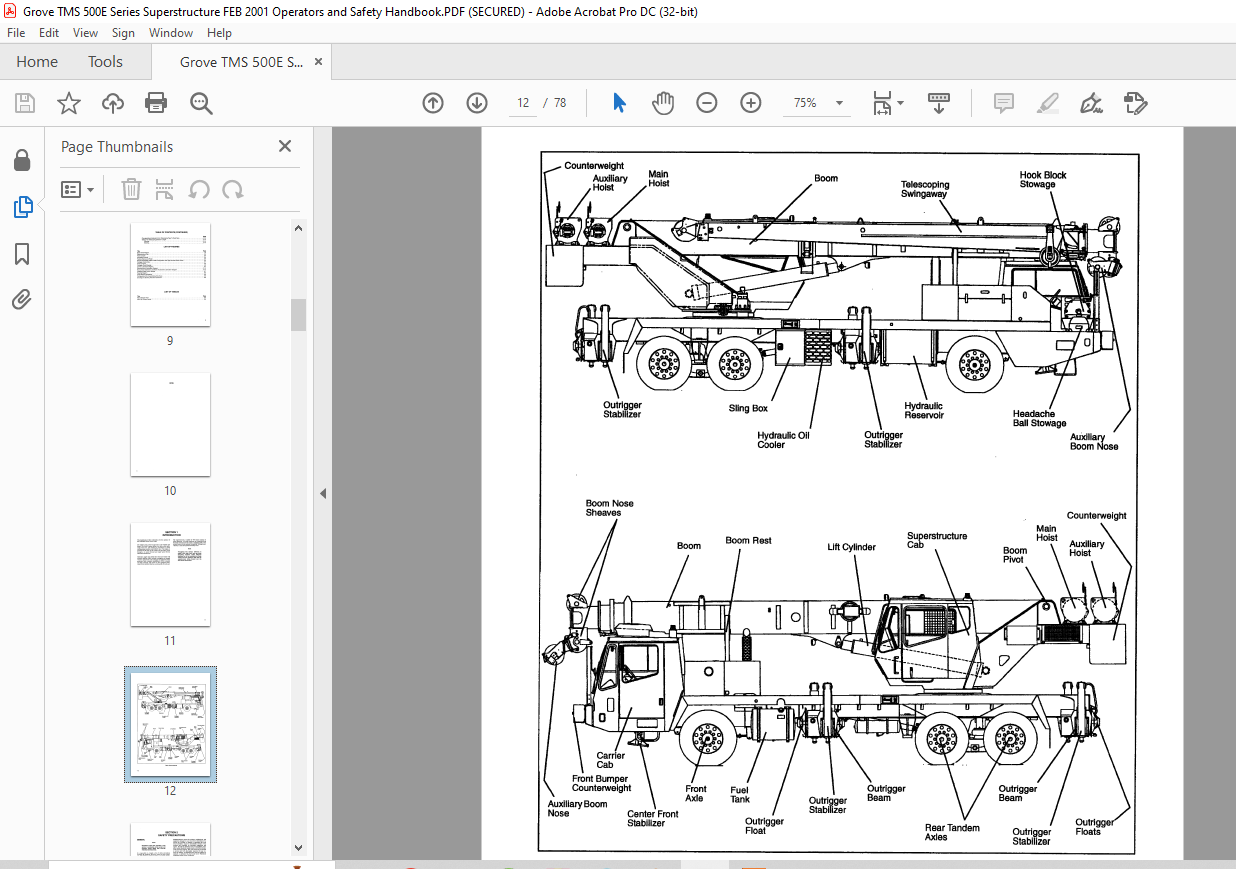Select page 12 thumbnail
The width and height of the screenshot is (1236, 869).
click(170, 725)
